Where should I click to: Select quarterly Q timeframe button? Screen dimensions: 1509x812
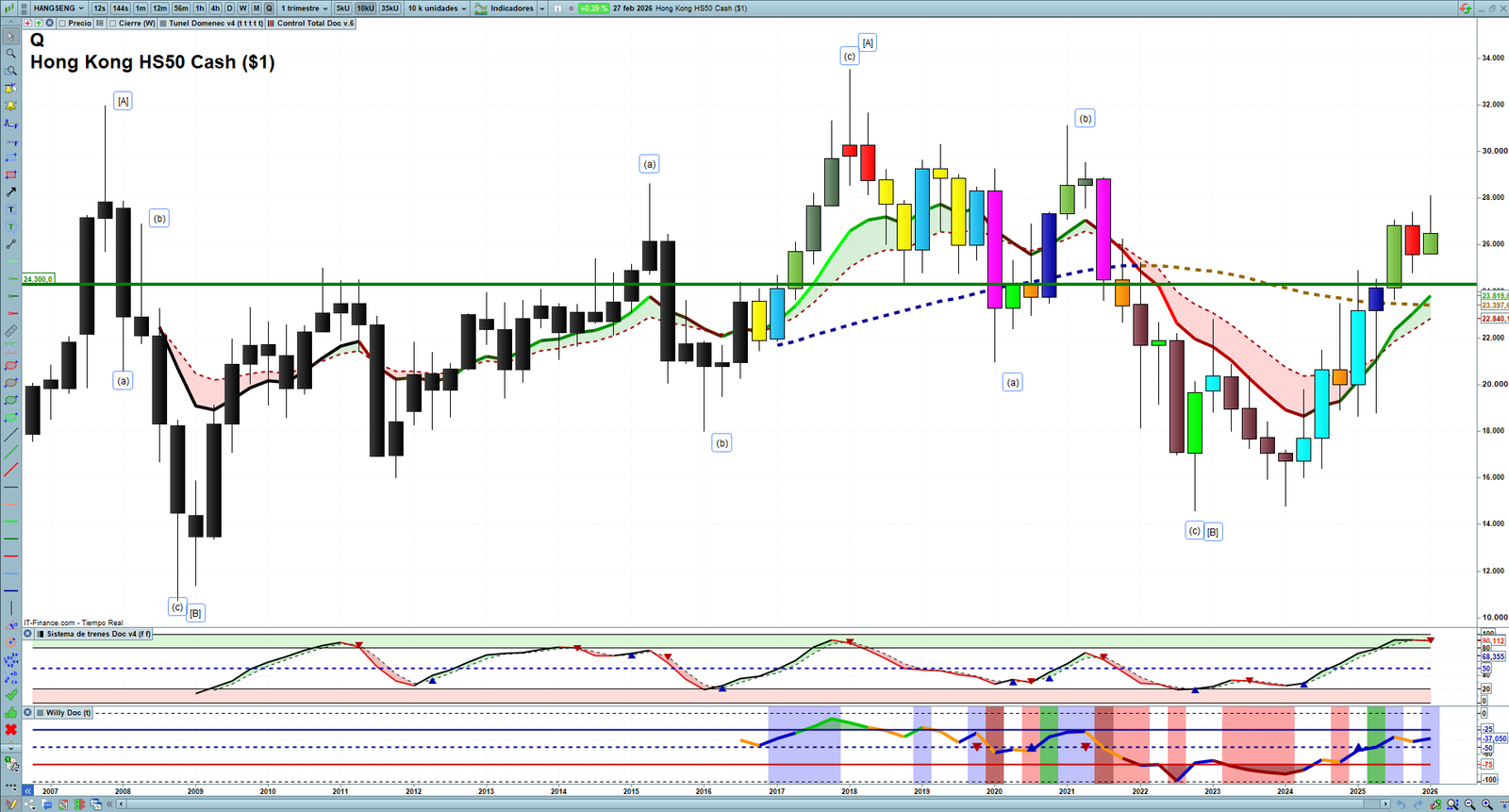(x=269, y=8)
